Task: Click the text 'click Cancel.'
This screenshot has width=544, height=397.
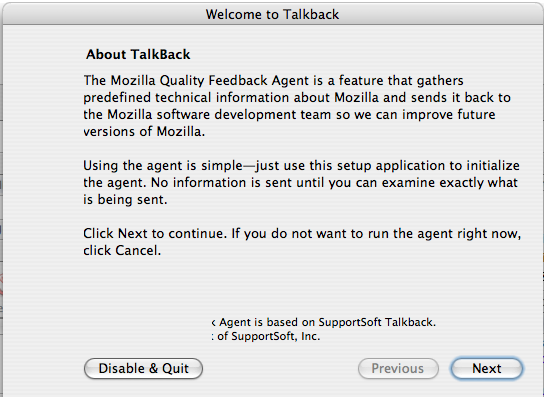Action: pos(122,251)
